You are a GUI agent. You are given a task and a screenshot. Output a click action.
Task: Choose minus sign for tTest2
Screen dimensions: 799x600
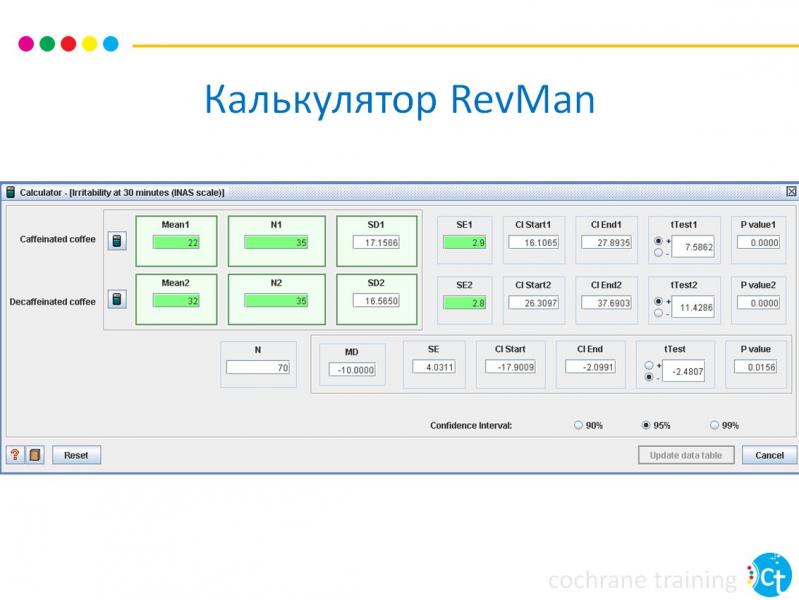click(x=658, y=312)
